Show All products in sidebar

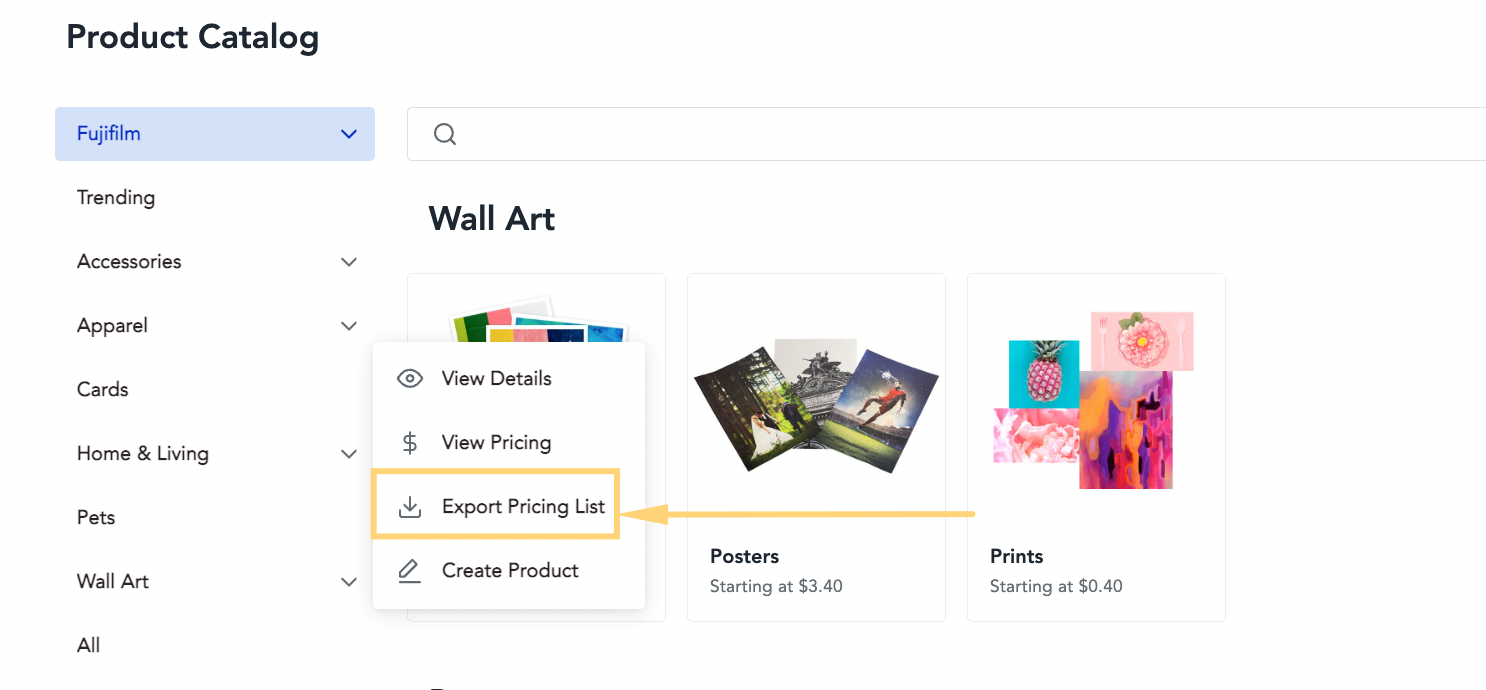(89, 646)
